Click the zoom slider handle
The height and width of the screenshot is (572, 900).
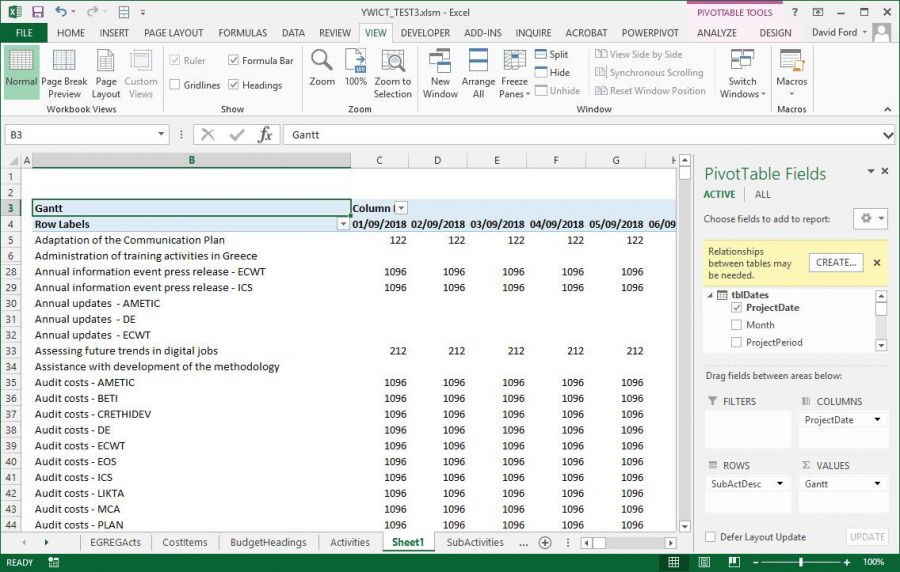801,562
